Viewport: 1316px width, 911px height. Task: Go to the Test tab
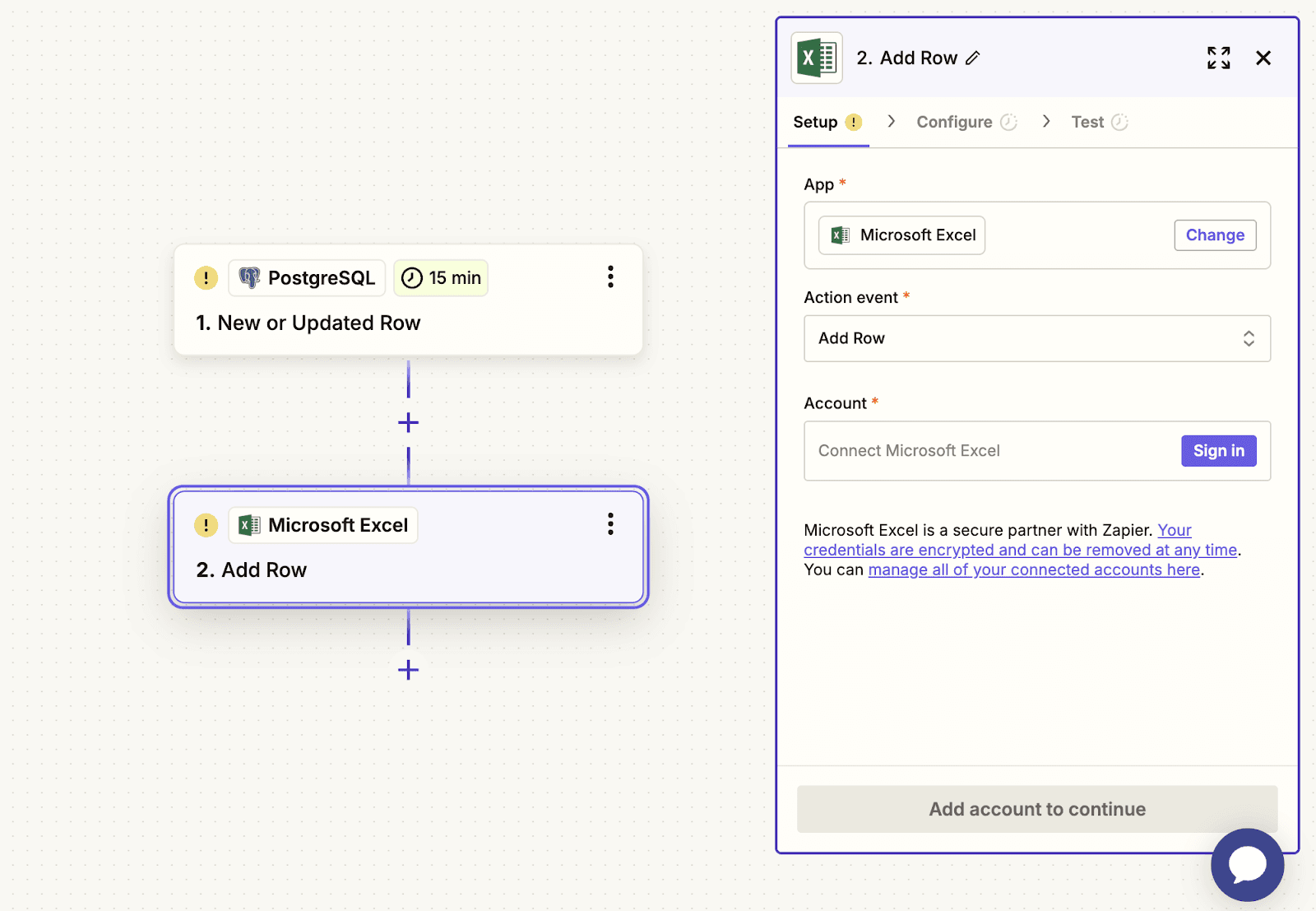[x=1099, y=122]
